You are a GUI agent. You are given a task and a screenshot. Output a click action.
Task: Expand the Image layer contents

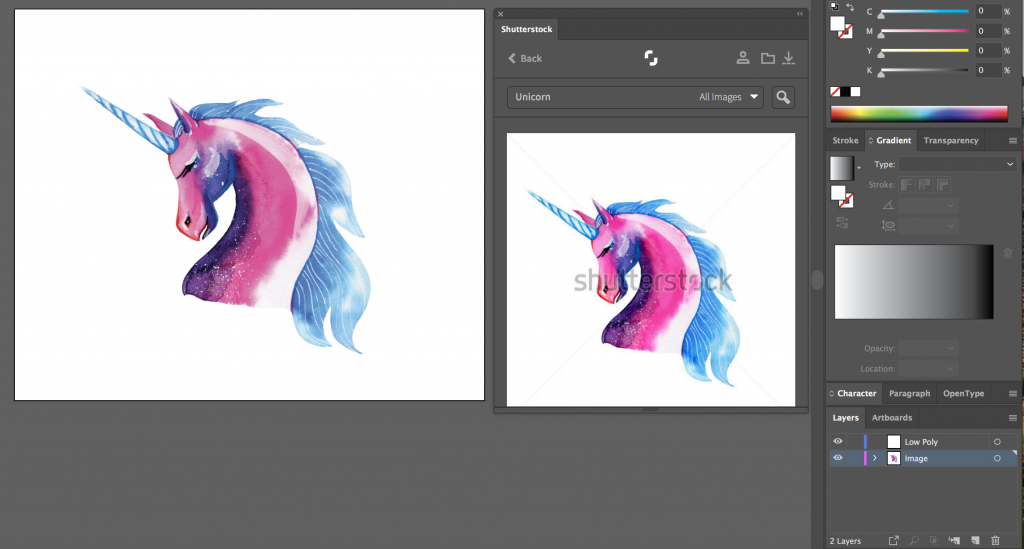[x=875, y=458]
